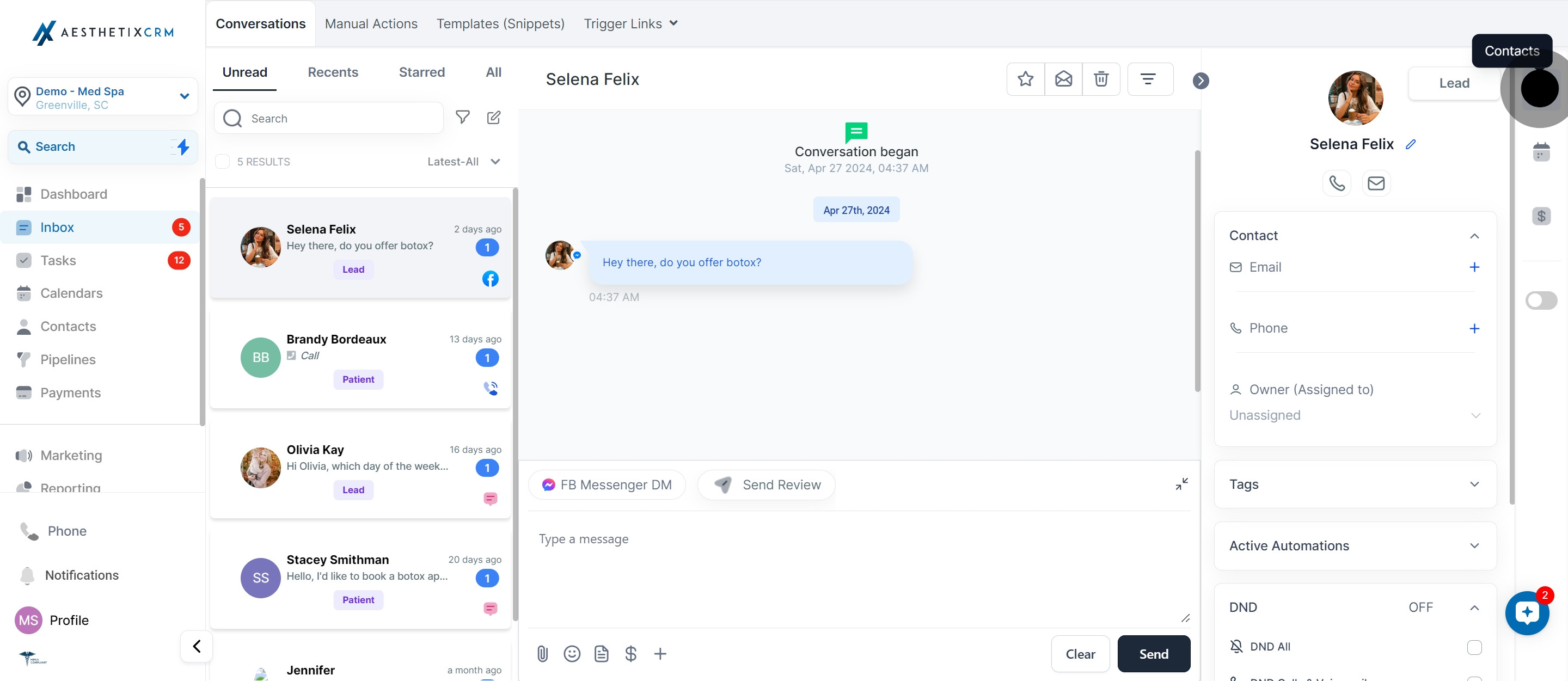Check the select-all results checkbox
The width and height of the screenshot is (1568, 681).
[223, 162]
